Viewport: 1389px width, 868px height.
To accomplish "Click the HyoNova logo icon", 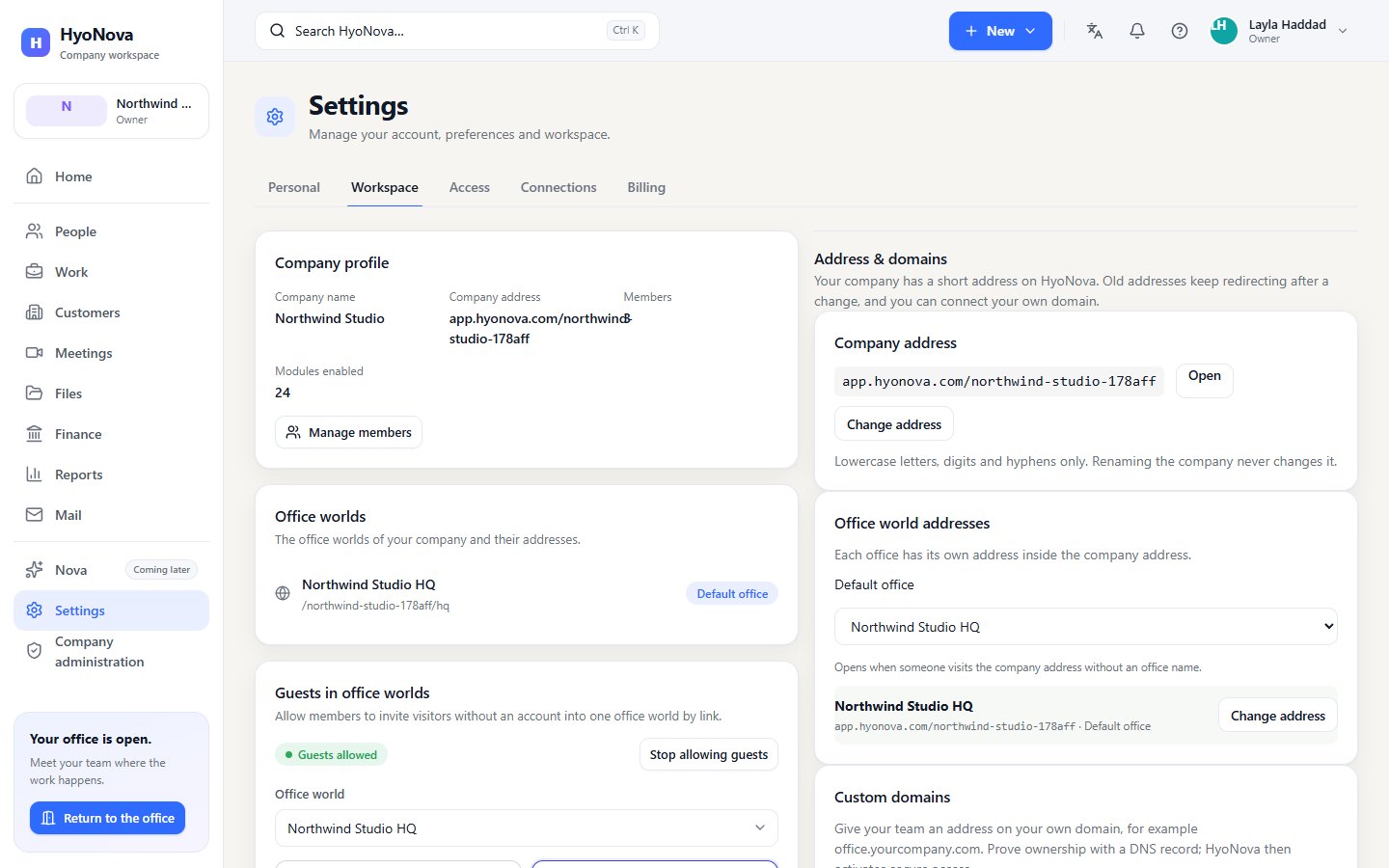I will [36, 42].
